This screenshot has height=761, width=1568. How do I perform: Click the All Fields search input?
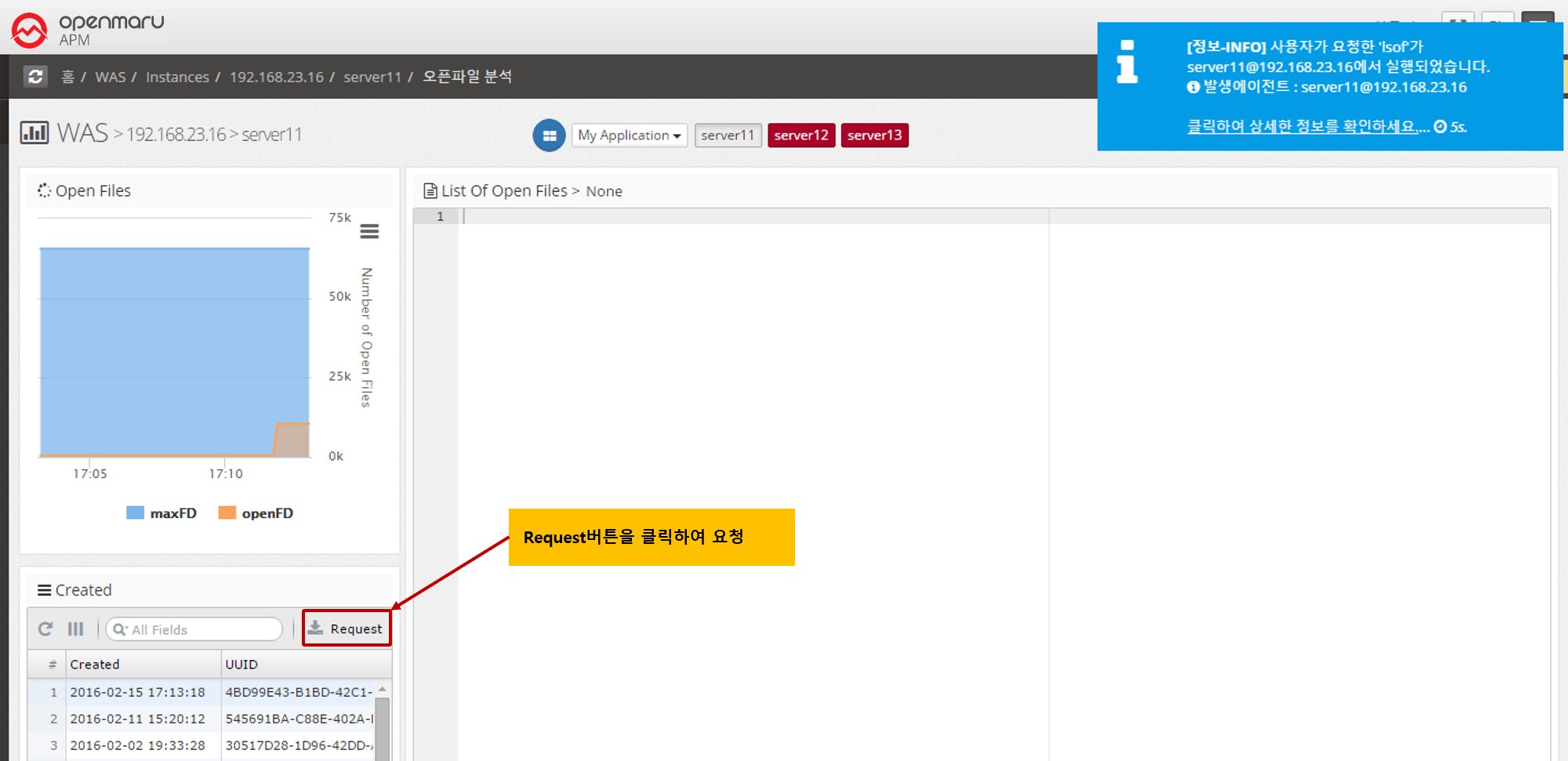pyautogui.click(x=204, y=629)
